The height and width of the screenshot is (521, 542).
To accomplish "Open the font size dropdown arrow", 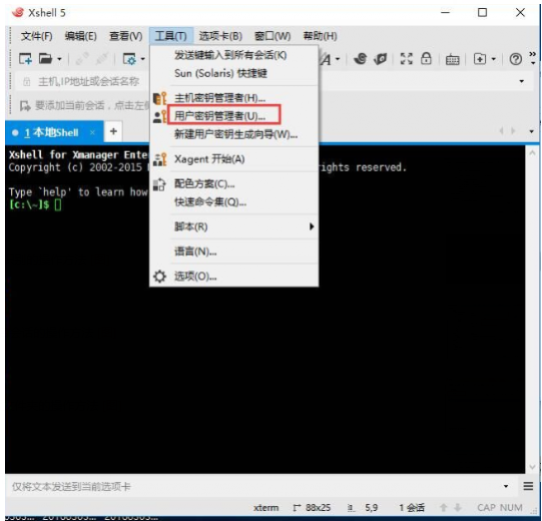I will click(x=338, y=59).
